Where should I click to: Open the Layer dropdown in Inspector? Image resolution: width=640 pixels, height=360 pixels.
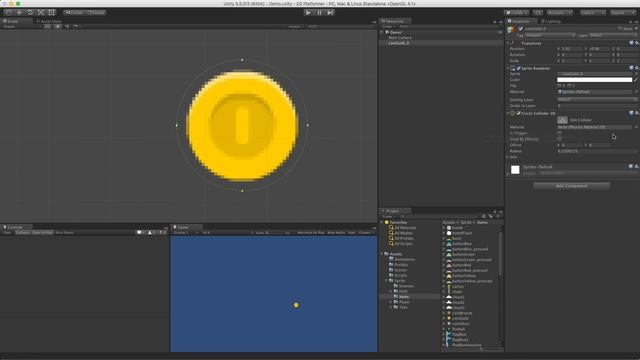click(x=613, y=36)
